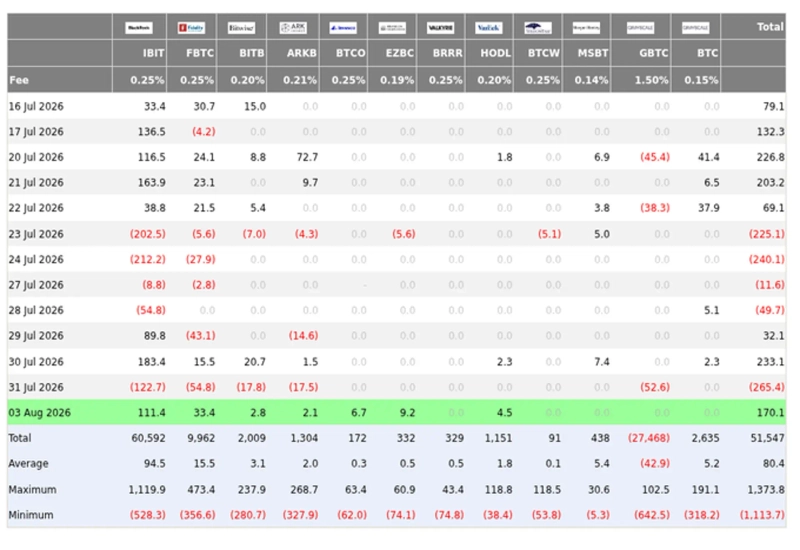Image resolution: width=800 pixels, height=550 pixels.
Task: Click total outflow (240.1) on 24 Jul
Action: (767, 260)
